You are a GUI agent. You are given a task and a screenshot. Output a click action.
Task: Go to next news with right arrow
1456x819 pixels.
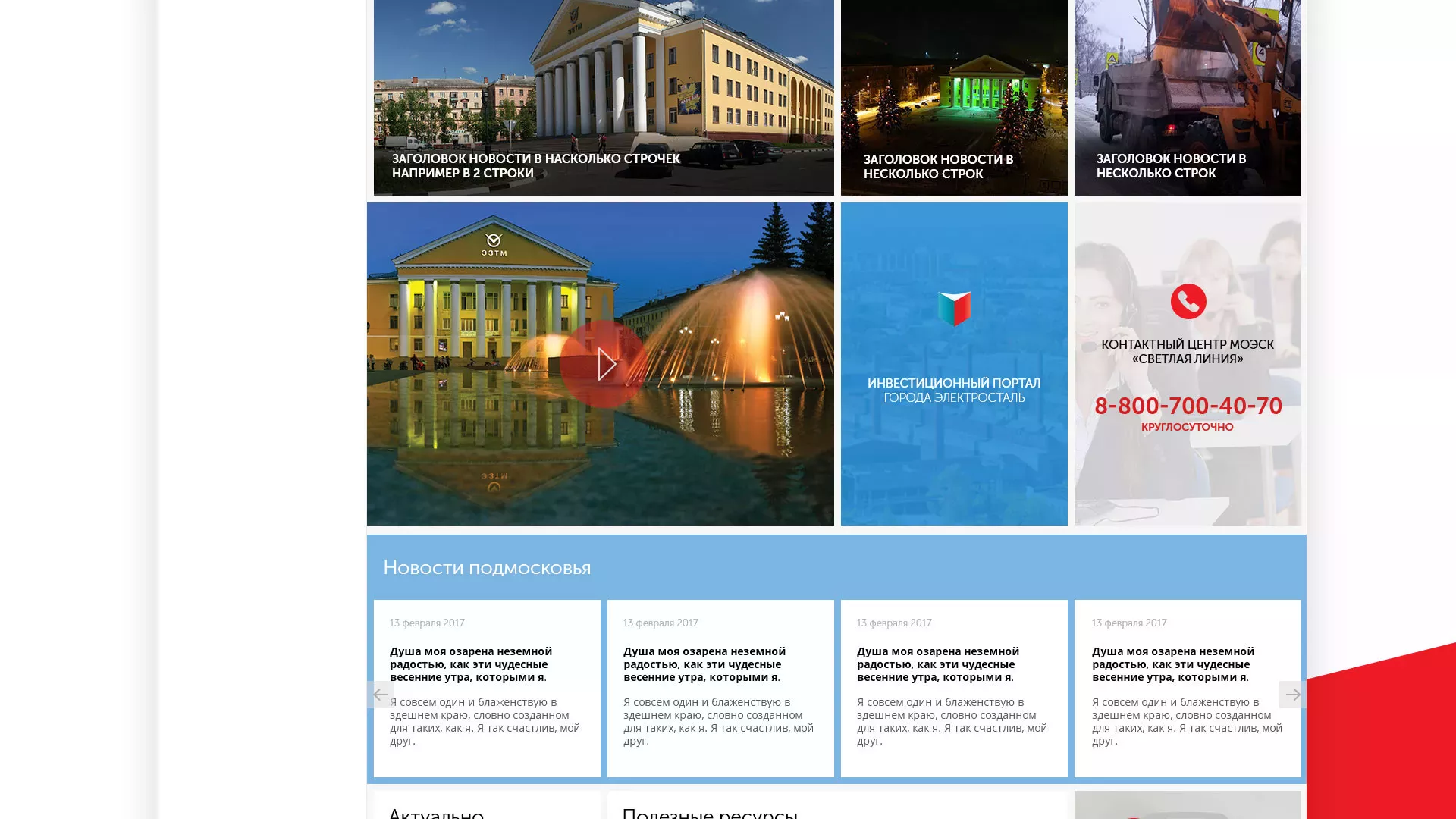(x=1292, y=695)
